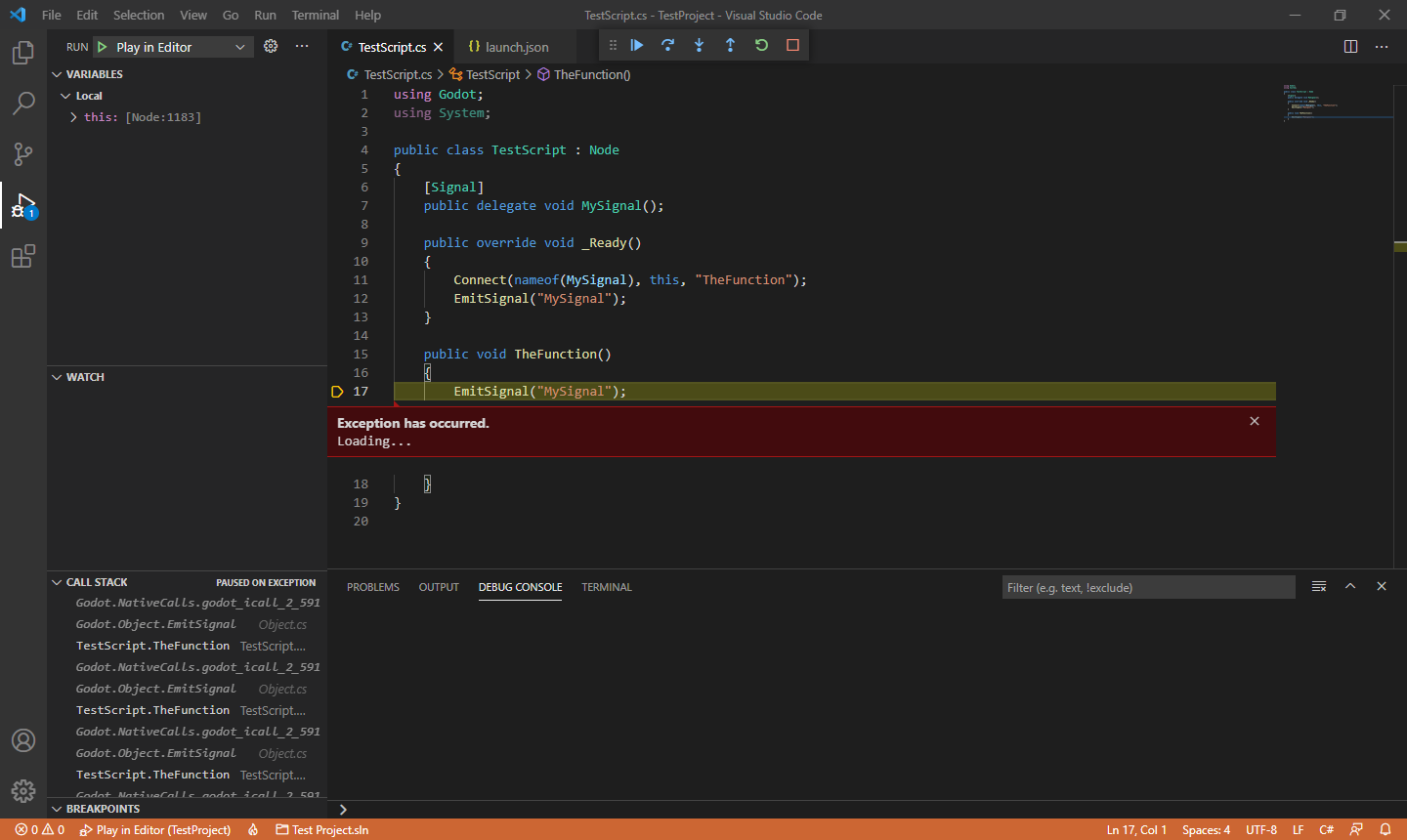This screenshot has width=1407, height=840.
Task: Close the TestScript.cs tab
Action: (439, 47)
